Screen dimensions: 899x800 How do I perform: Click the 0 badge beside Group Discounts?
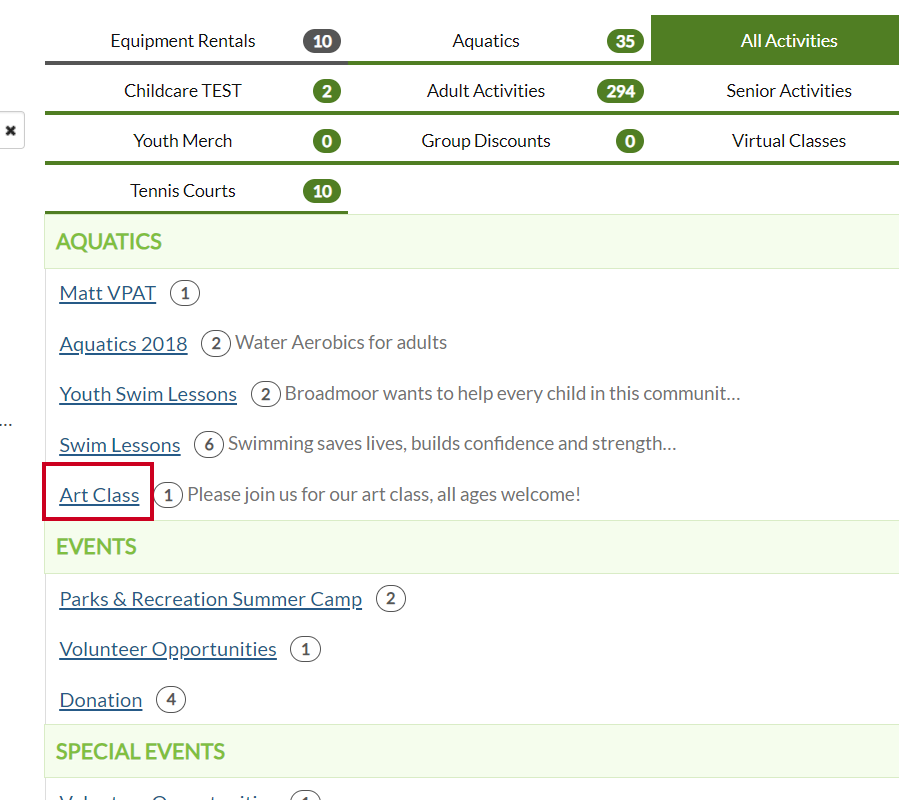(630, 141)
